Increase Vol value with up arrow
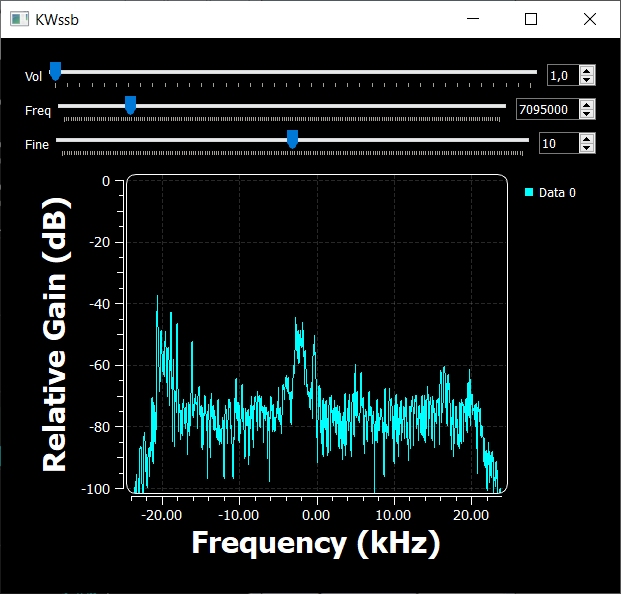 (587, 70)
